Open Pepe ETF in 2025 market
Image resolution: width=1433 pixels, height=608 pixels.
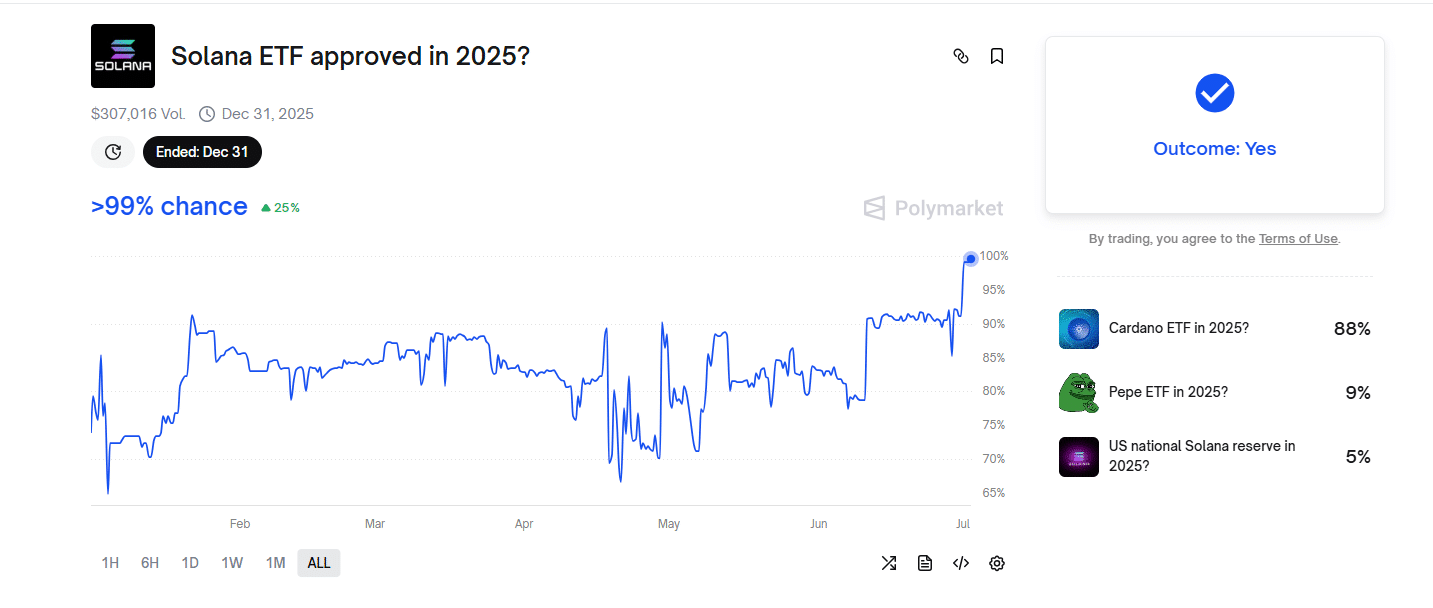(1215, 393)
